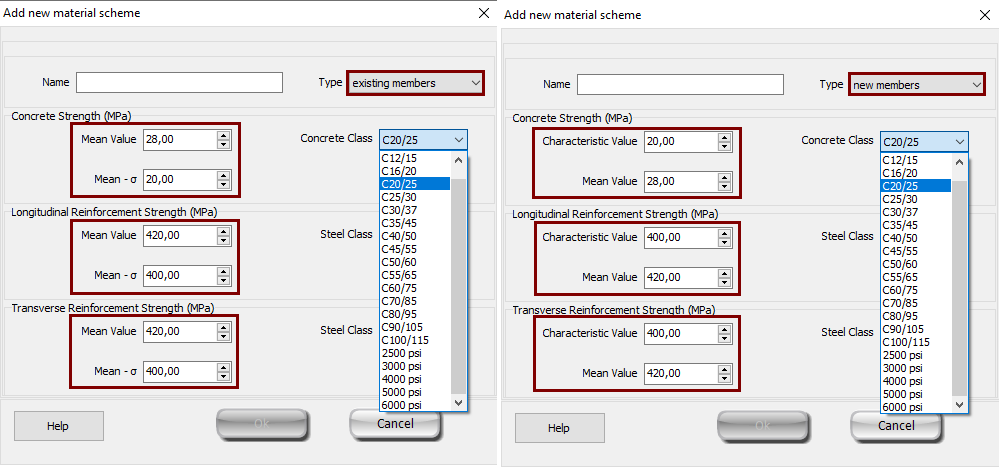Open the Type dropdown showing existing members
The width and height of the screenshot is (999, 467).
(415, 83)
